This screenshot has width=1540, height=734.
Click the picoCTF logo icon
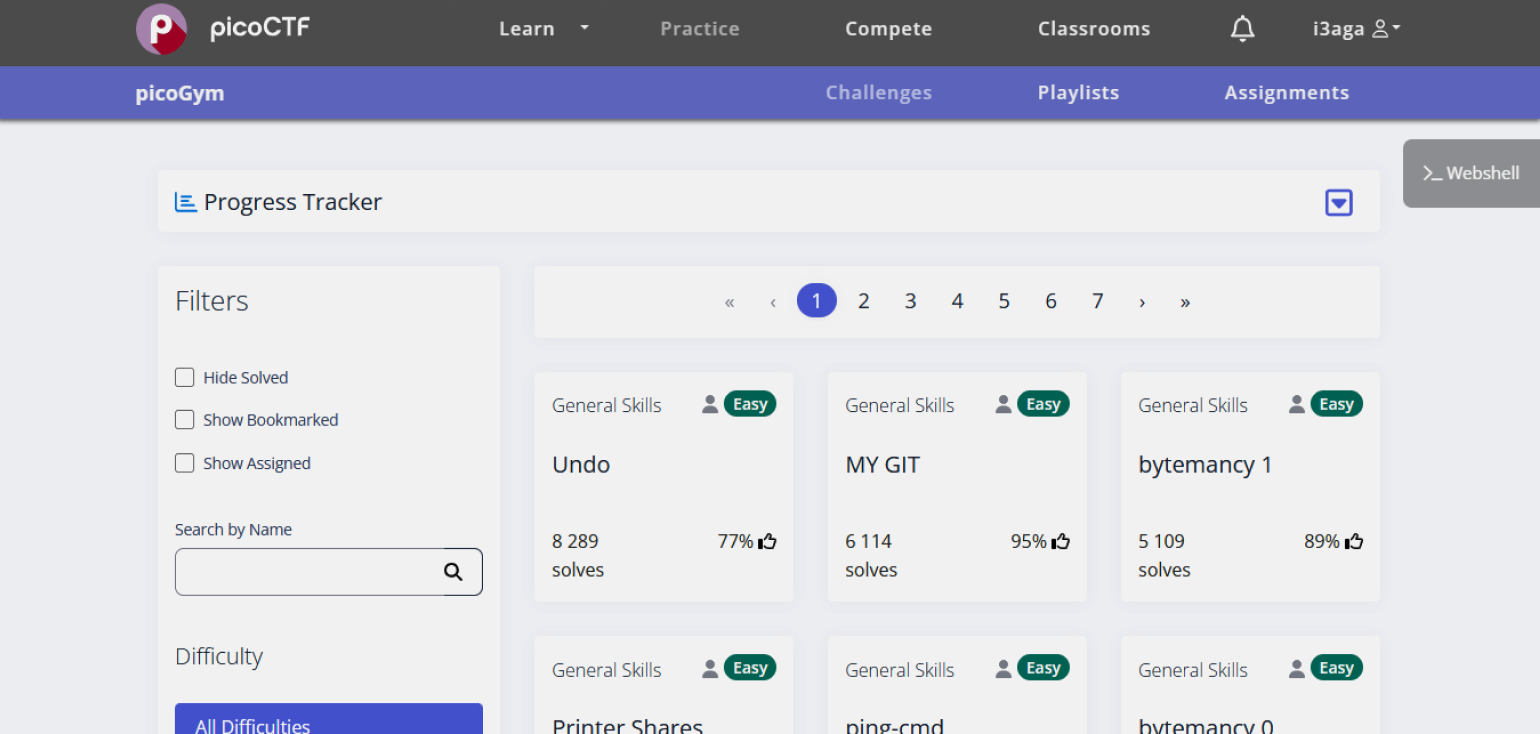tap(161, 29)
